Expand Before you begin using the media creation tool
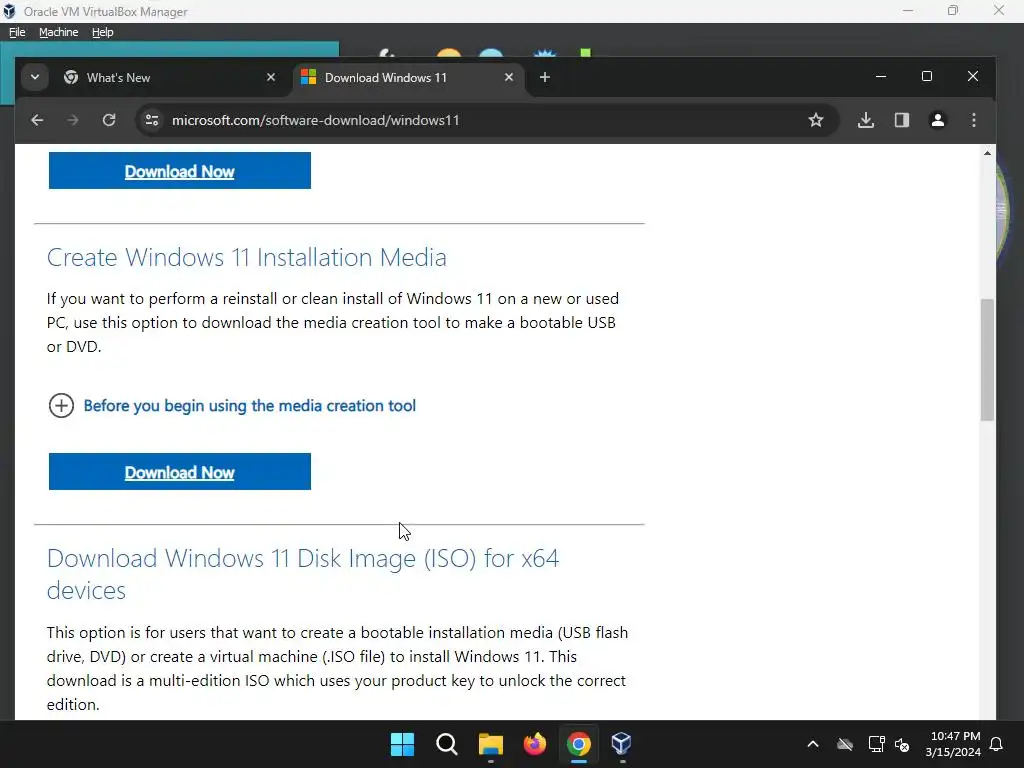Screen dimensions: 1024x768 pyautogui.click(x=61, y=406)
